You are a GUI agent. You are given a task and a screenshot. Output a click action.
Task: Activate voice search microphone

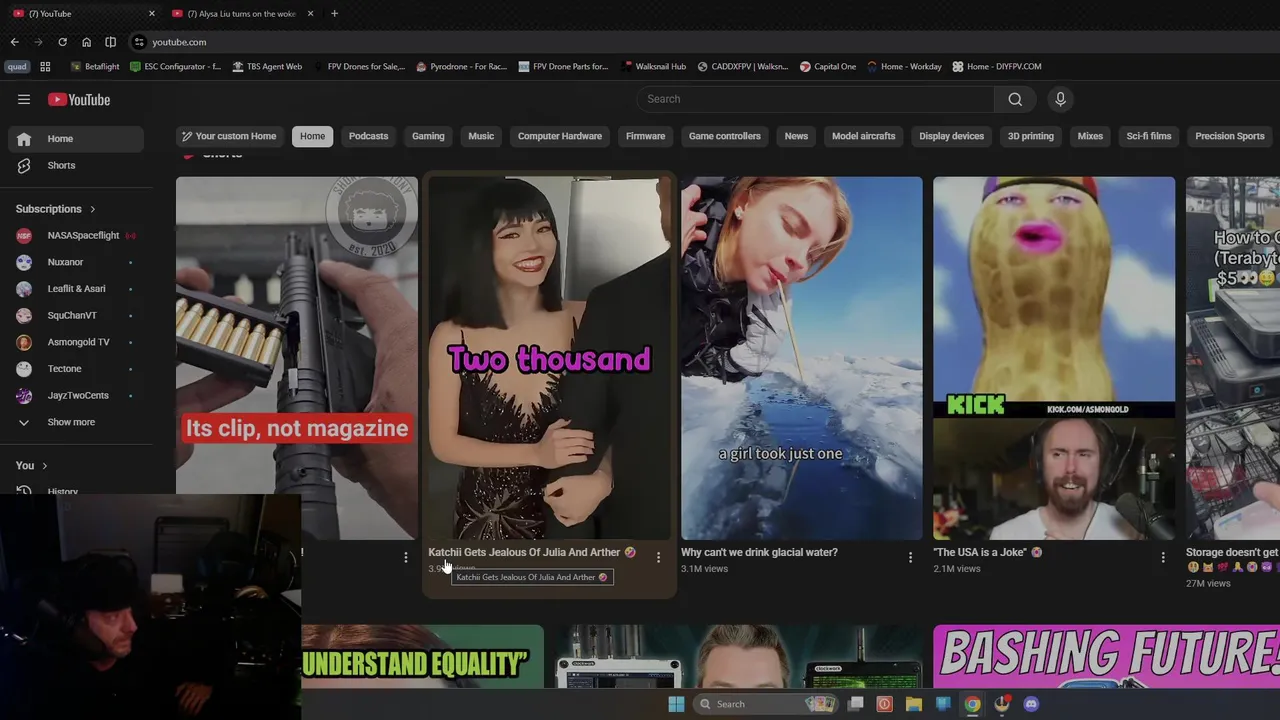point(1061,99)
